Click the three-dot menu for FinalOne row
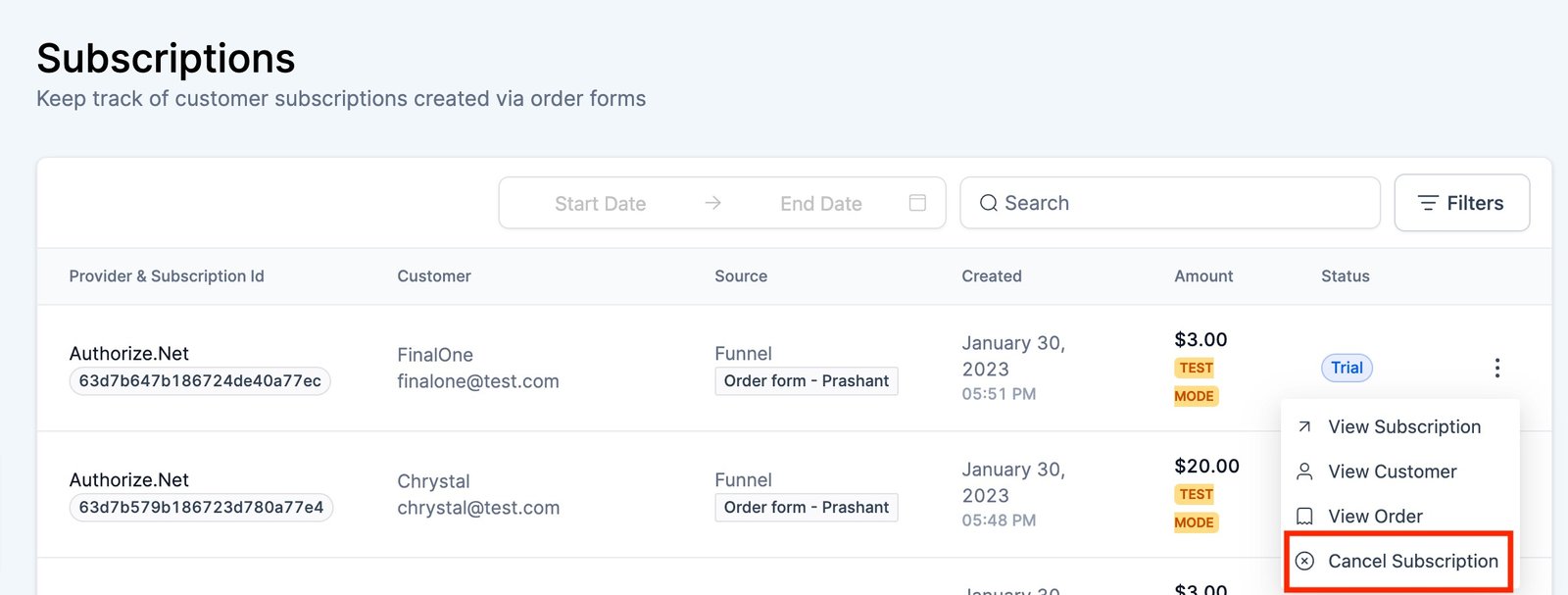 click(x=1496, y=368)
